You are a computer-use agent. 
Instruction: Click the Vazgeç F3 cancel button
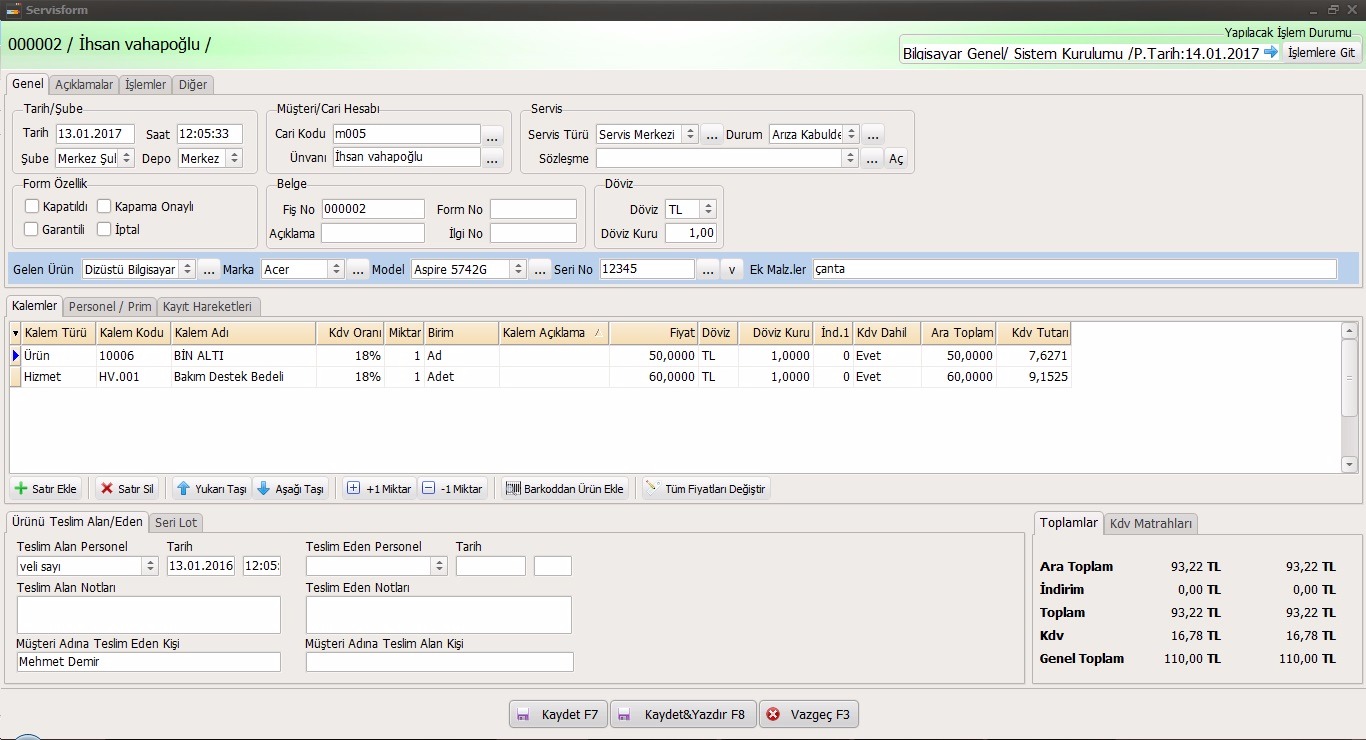tap(809, 714)
